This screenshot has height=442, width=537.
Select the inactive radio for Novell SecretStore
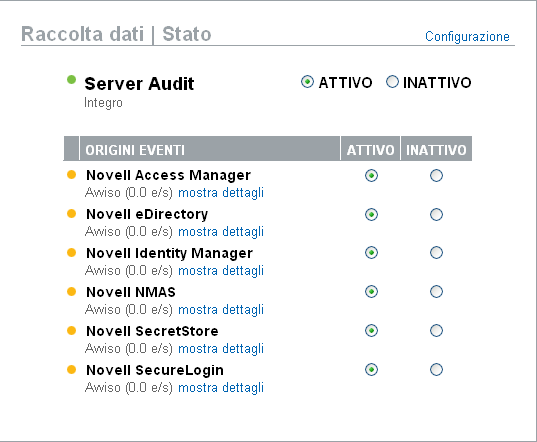pos(436,331)
